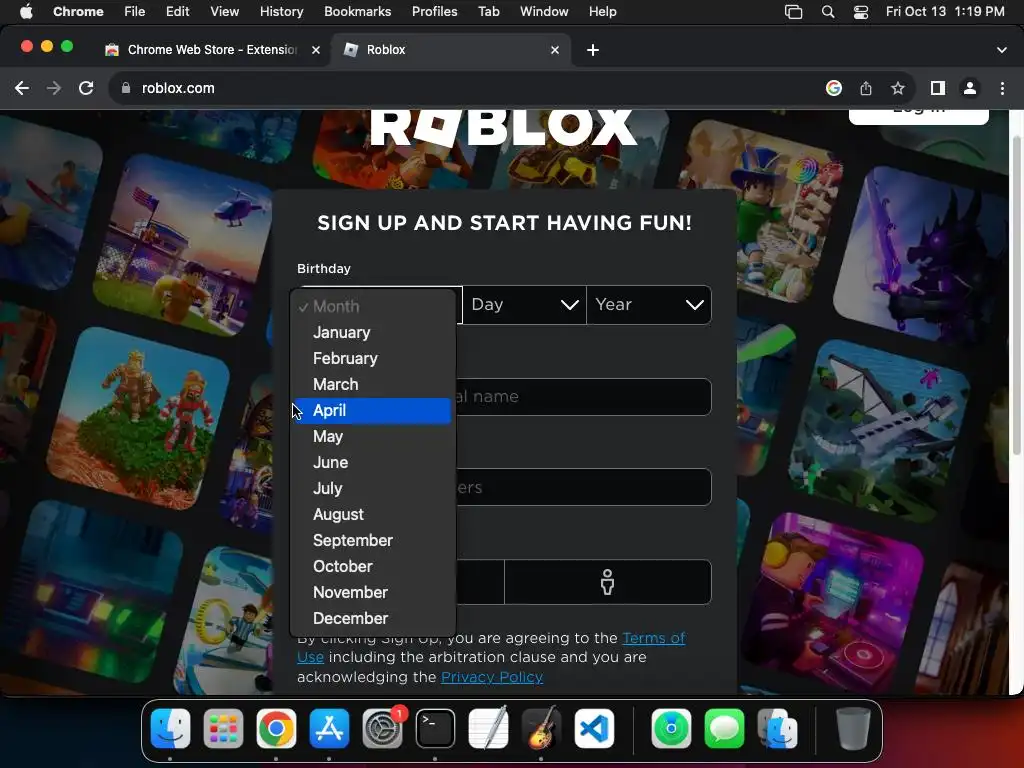1024x768 pixels.
Task: Share this page via the share icon
Action: 866,88
